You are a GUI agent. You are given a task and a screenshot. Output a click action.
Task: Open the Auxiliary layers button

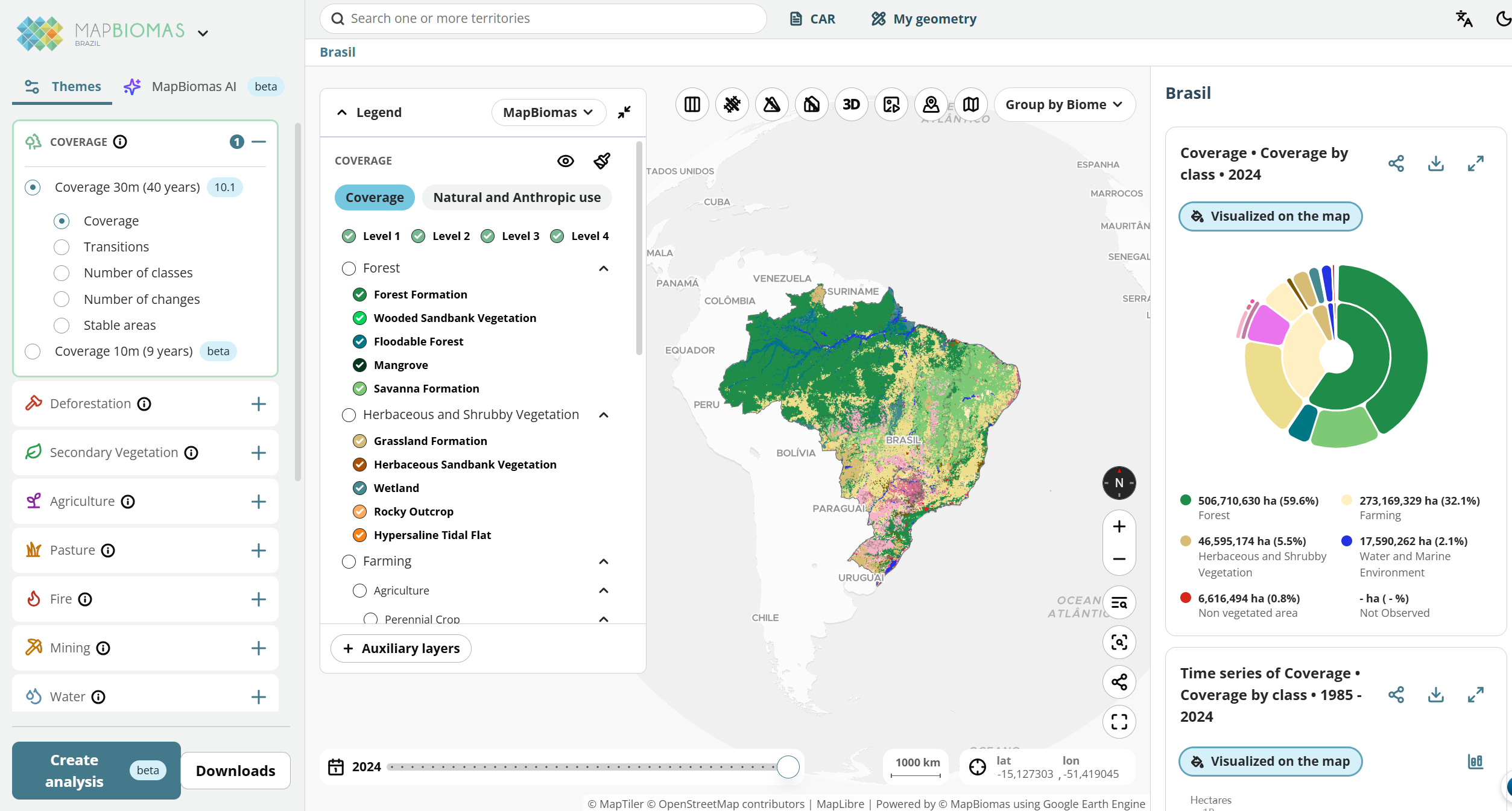coord(401,648)
